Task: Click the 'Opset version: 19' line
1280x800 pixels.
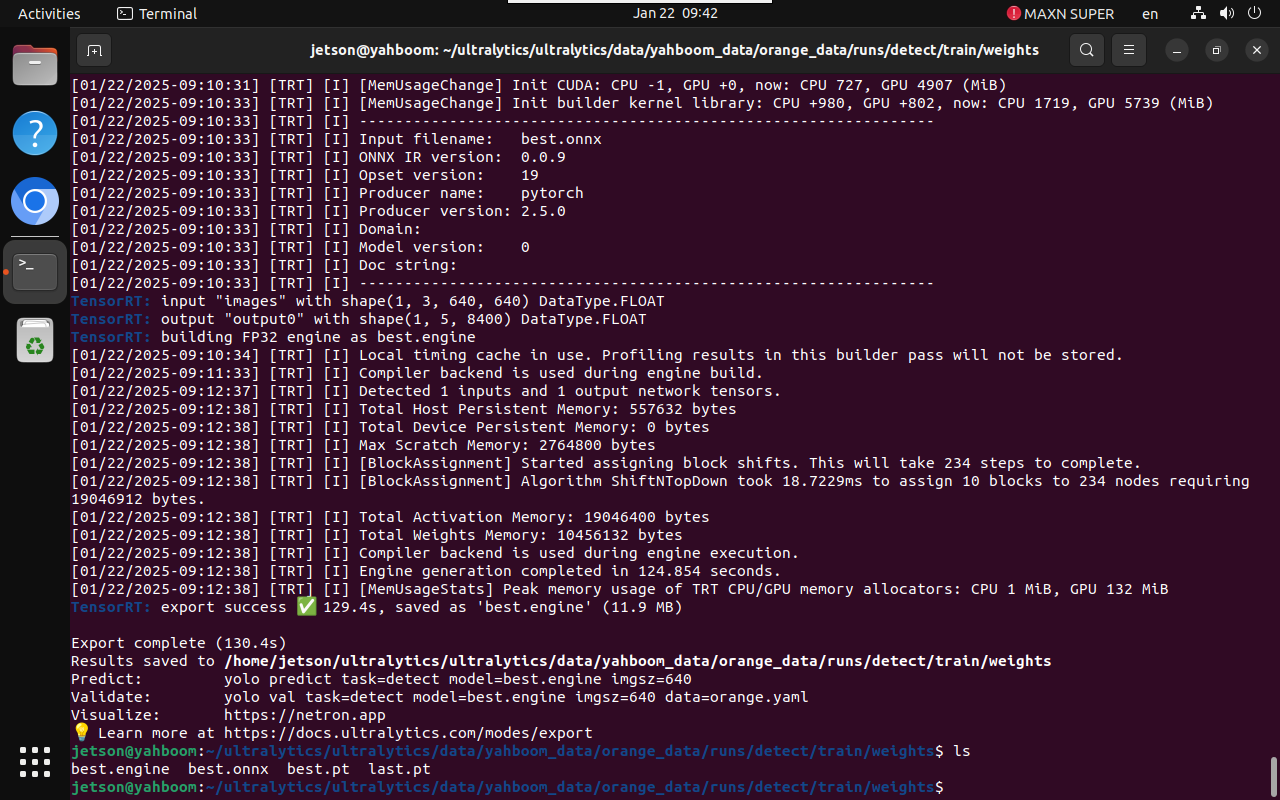Action: pos(305,175)
